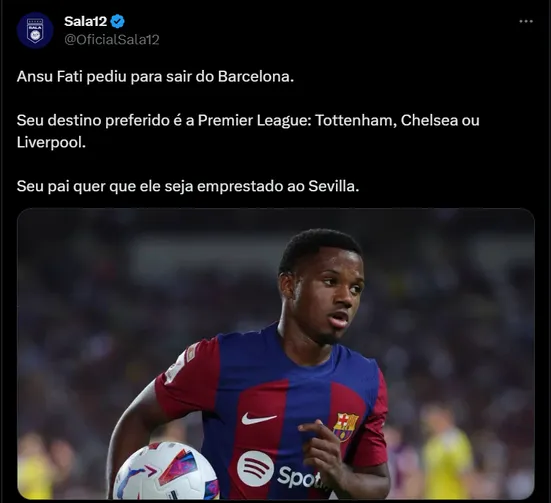Click the word Sevilla in the last line

333,186
